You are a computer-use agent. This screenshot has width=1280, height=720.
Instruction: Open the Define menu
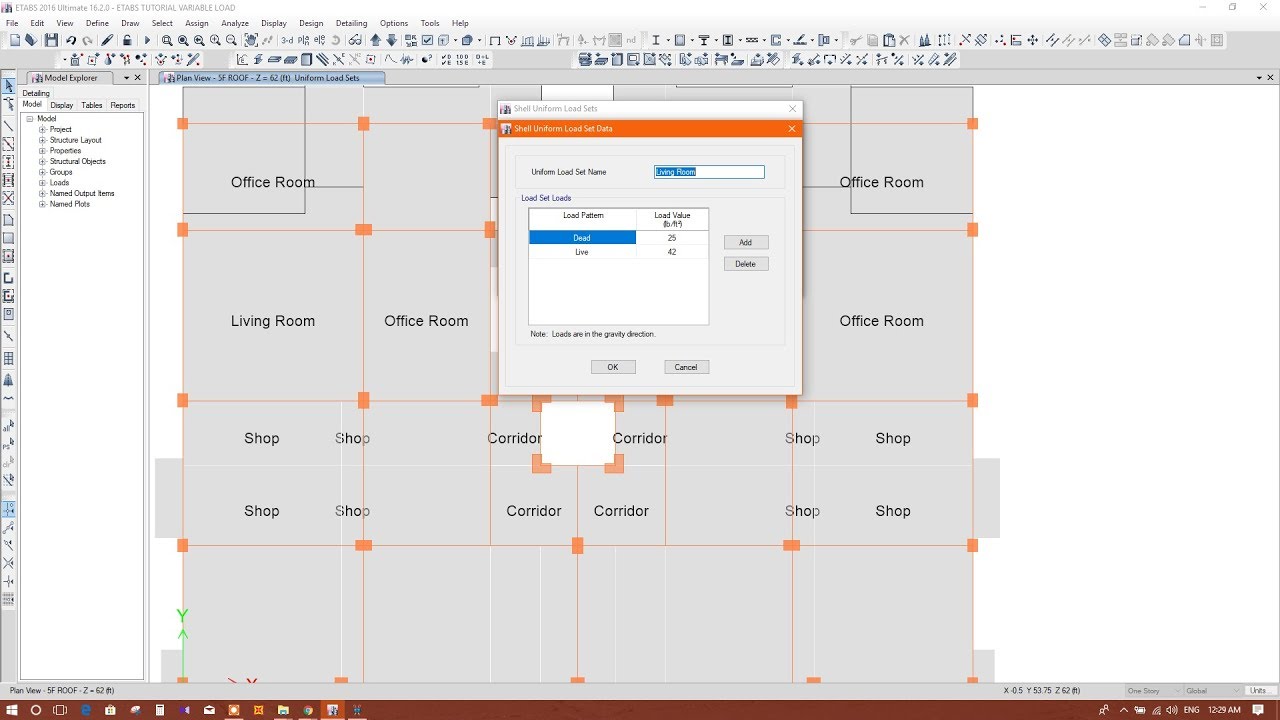point(97,22)
